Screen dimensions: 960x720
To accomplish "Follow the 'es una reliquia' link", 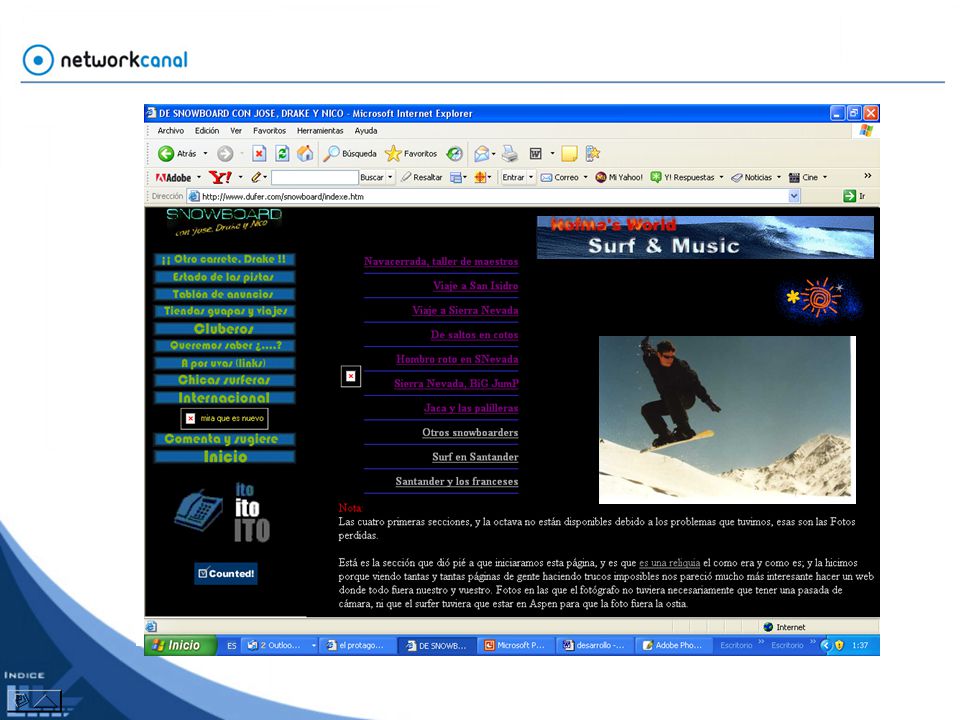I will point(670,563).
